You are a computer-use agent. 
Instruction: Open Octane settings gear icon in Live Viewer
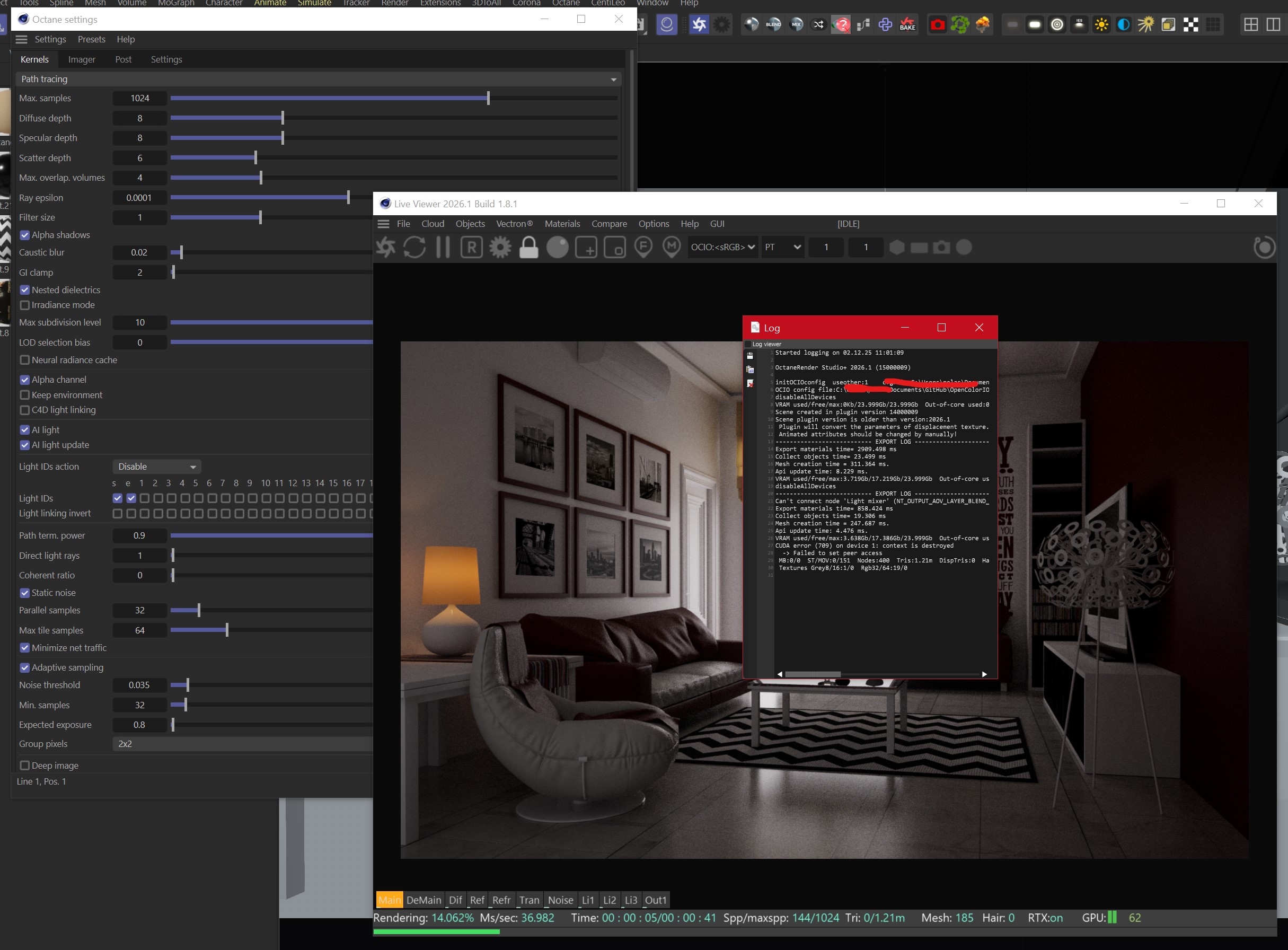pyautogui.click(x=500, y=248)
